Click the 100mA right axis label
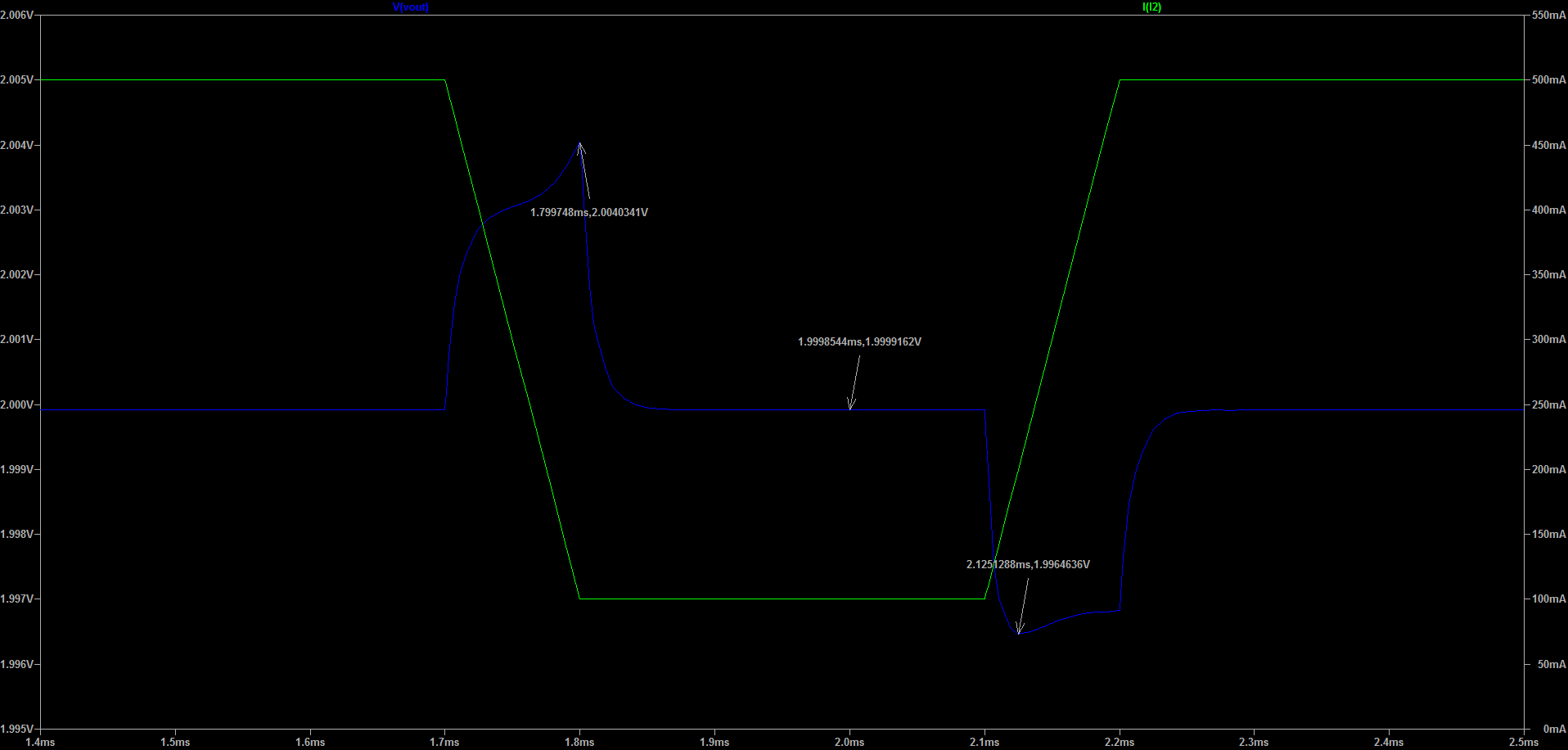The width and height of the screenshot is (1568, 750). click(1548, 599)
